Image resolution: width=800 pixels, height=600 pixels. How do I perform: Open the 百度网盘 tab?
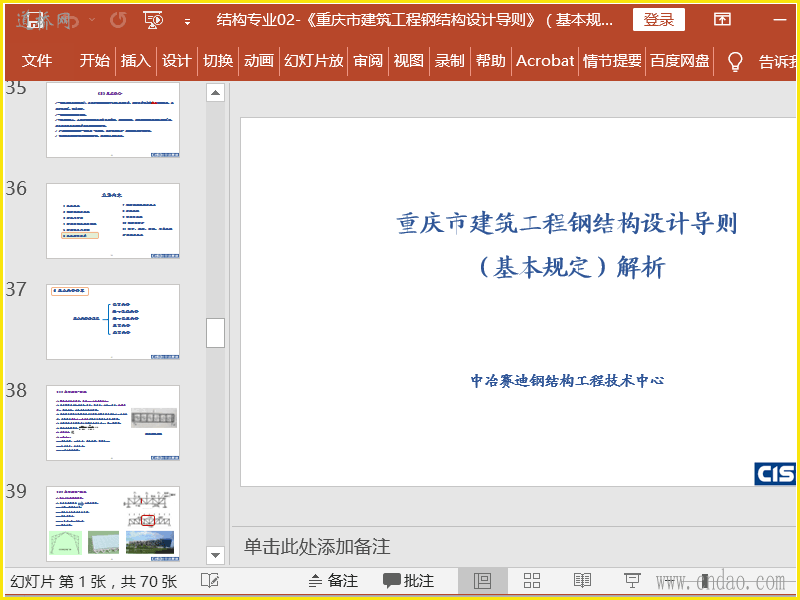(x=680, y=61)
